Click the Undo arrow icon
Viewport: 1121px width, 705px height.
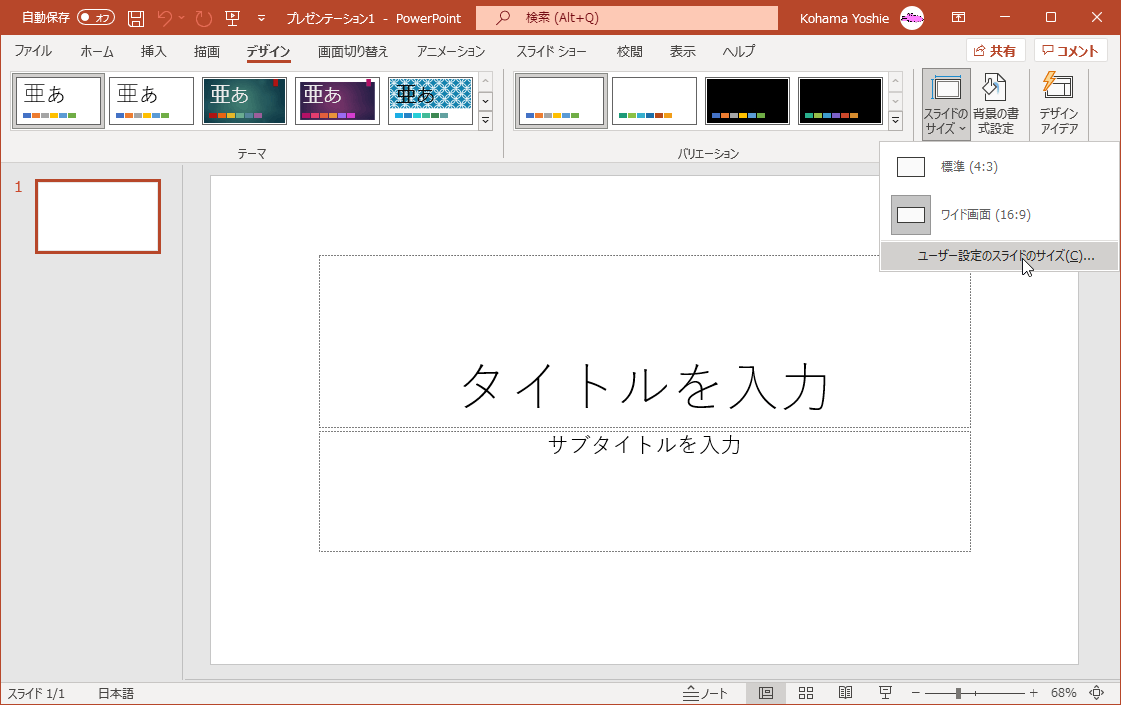pos(164,18)
